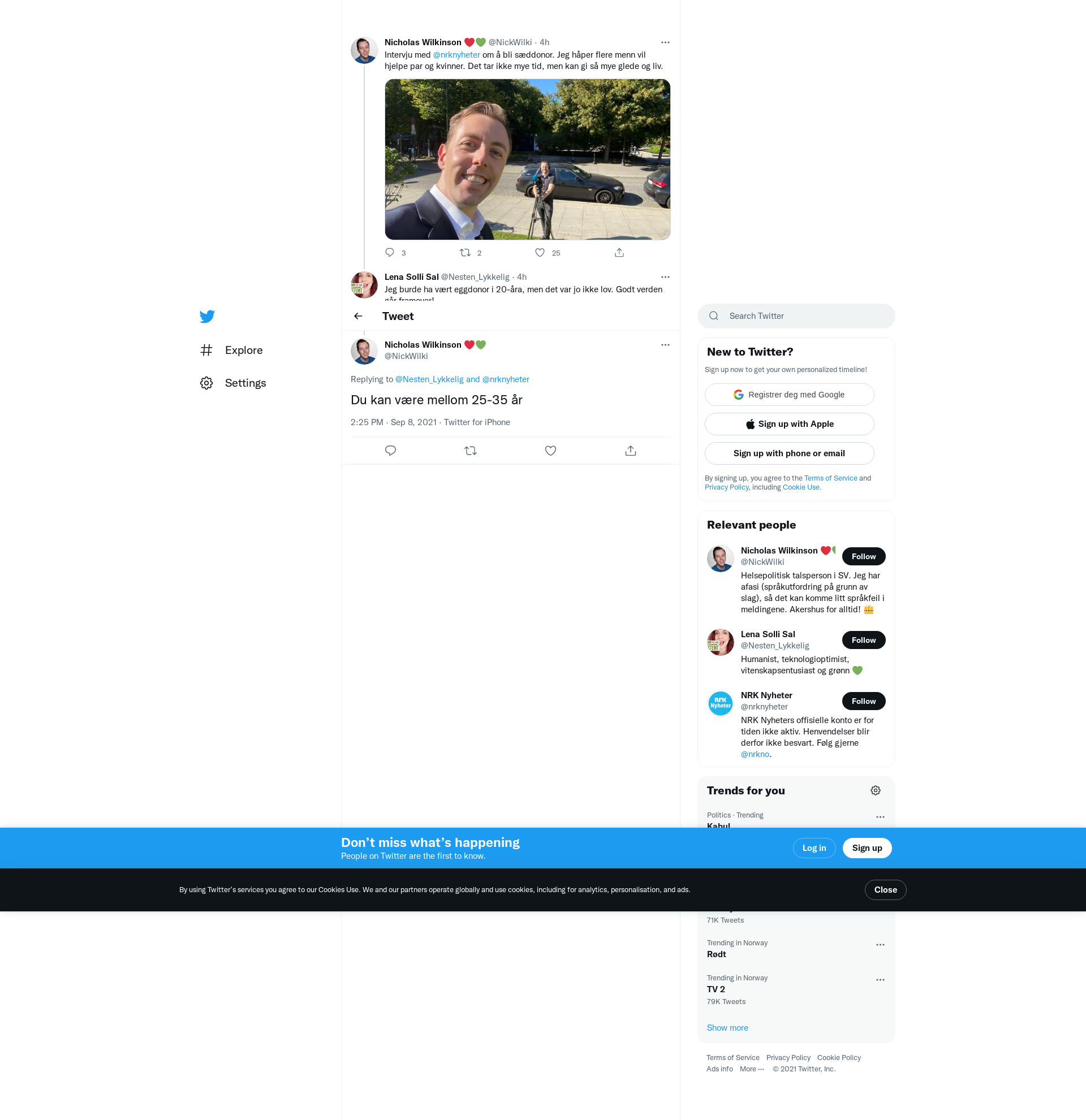This screenshot has height=1120, width=1086.
Task: Open the Twitter for iPhone source link
Action: point(477,422)
